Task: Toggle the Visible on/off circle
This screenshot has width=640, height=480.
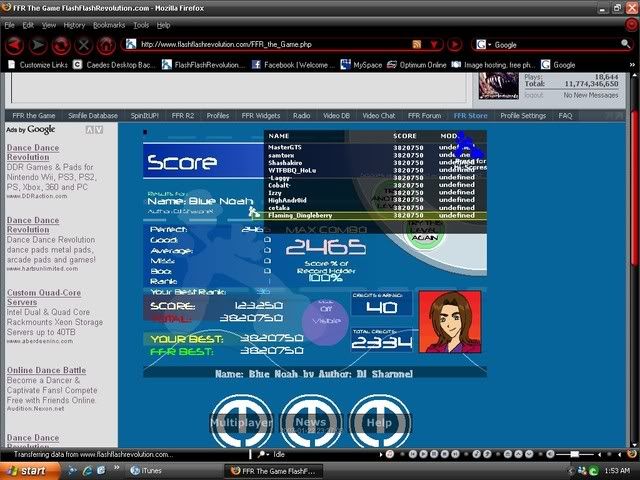Action: click(328, 320)
